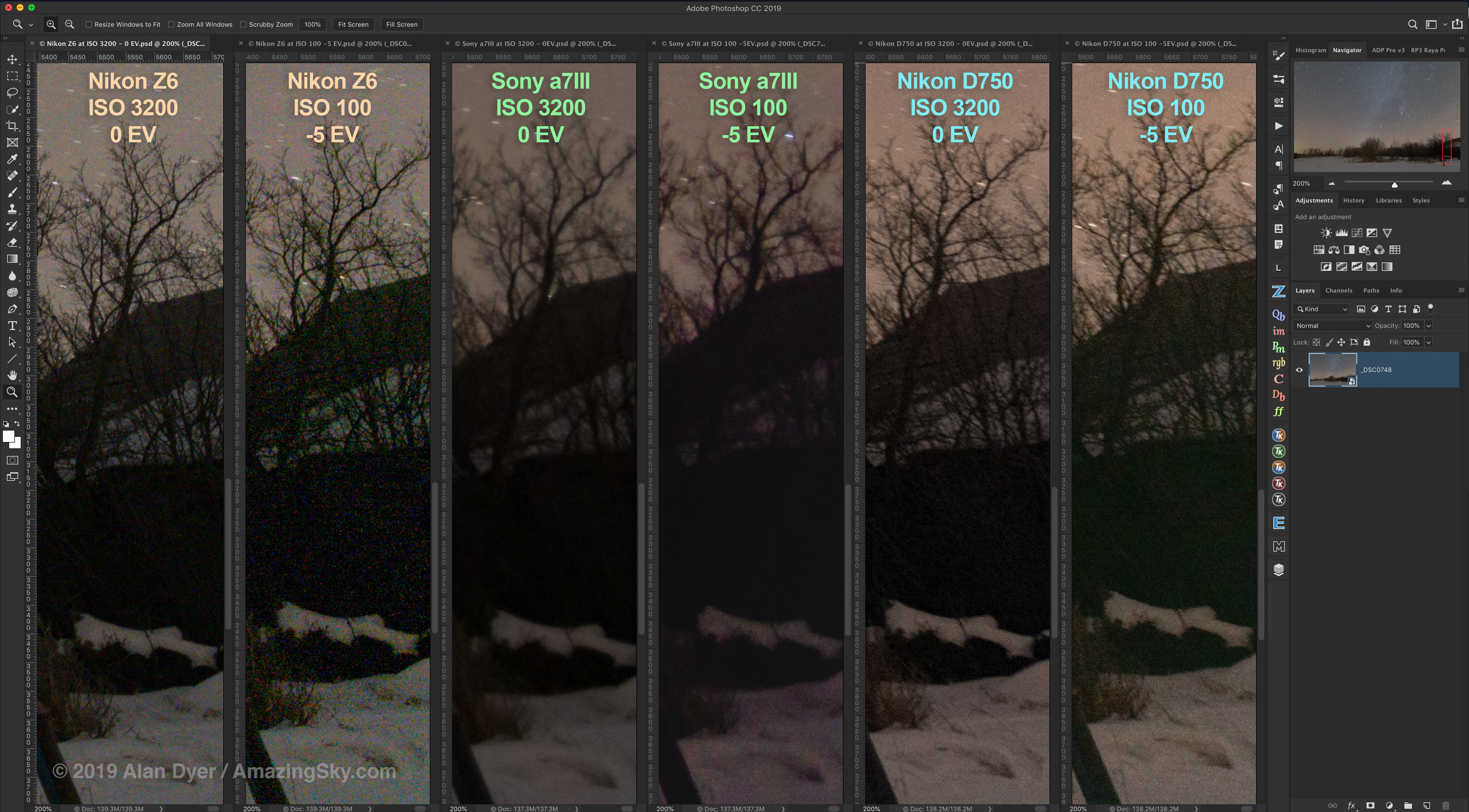Open the layer Kind filter dropdown

pos(1321,309)
